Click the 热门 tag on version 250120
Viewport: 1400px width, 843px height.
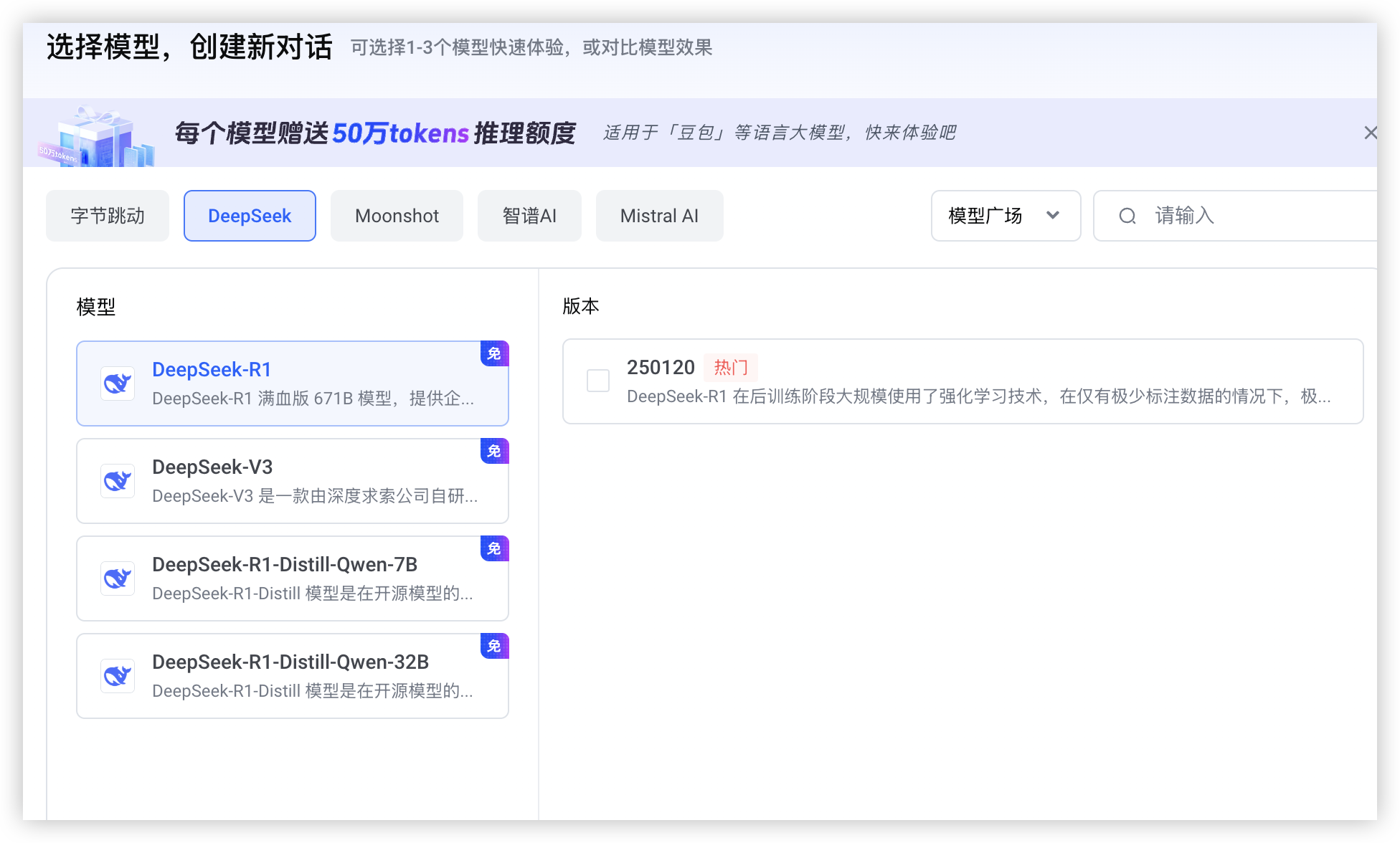tap(731, 368)
